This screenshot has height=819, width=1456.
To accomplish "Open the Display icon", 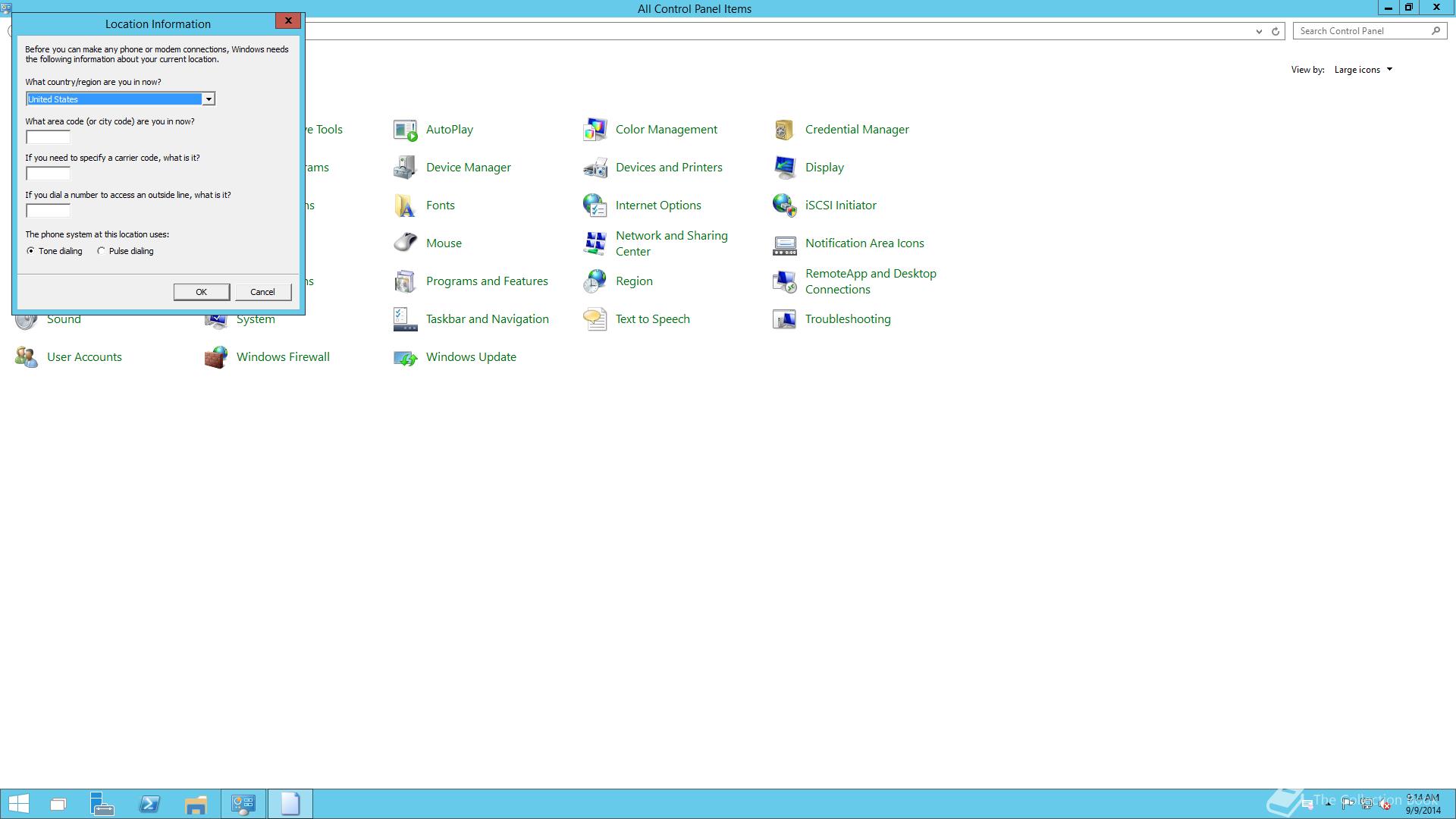I will click(x=785, y=168).
